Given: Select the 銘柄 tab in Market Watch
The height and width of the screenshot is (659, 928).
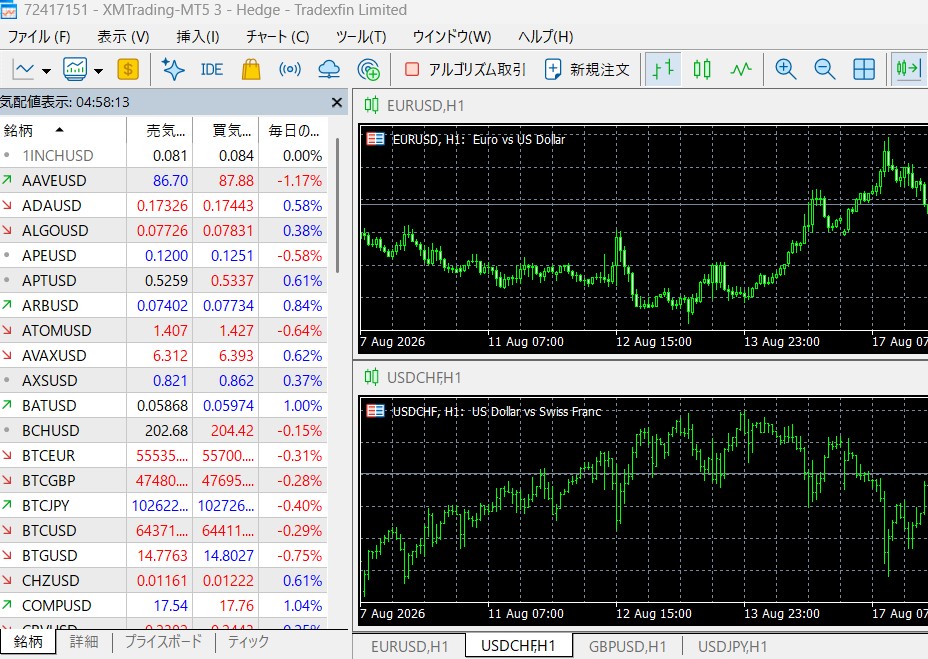Looking at the screenshot, I should tap(28, 642).
